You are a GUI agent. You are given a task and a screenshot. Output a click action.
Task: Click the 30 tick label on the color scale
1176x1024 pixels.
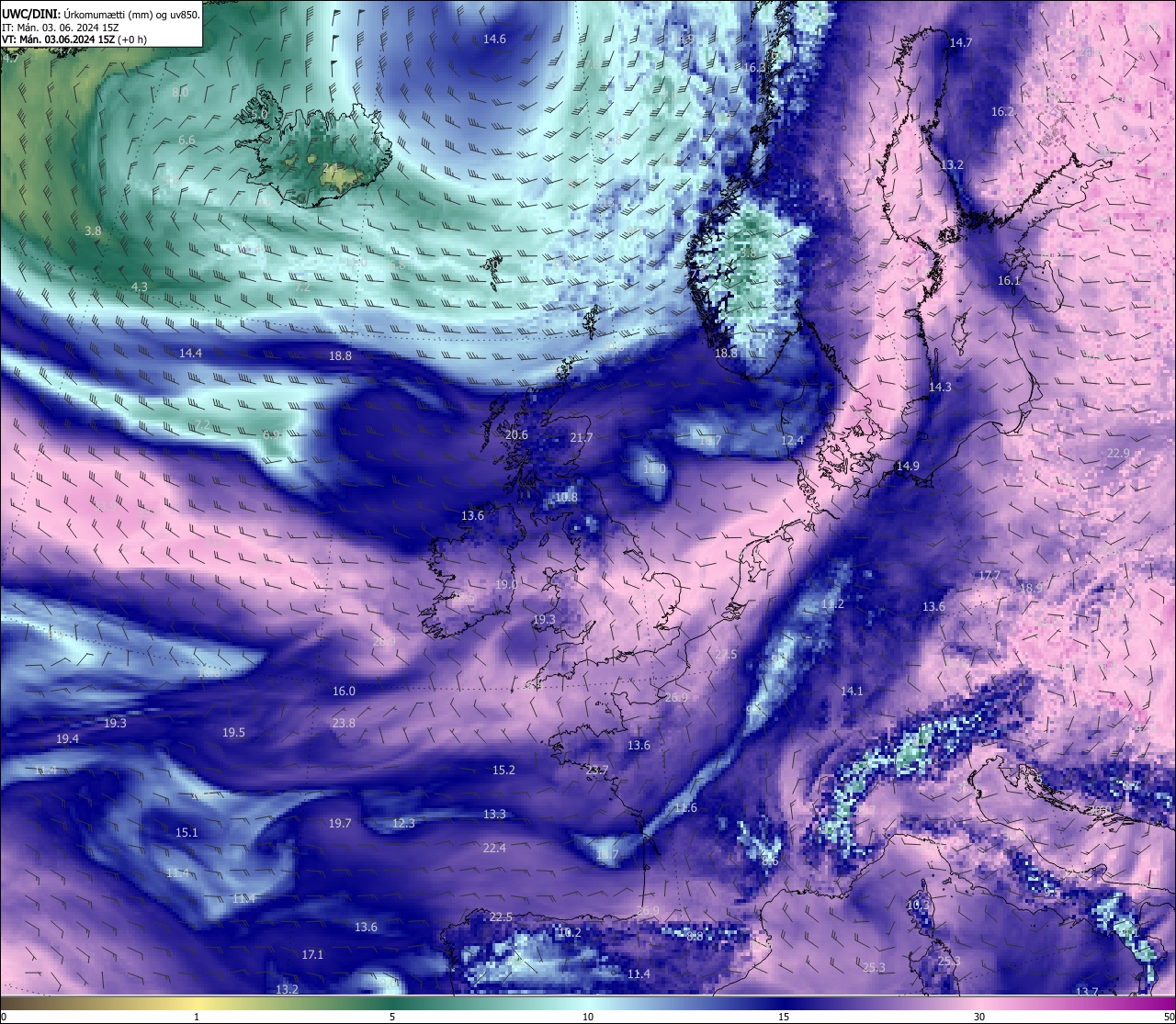point(979,1017)
